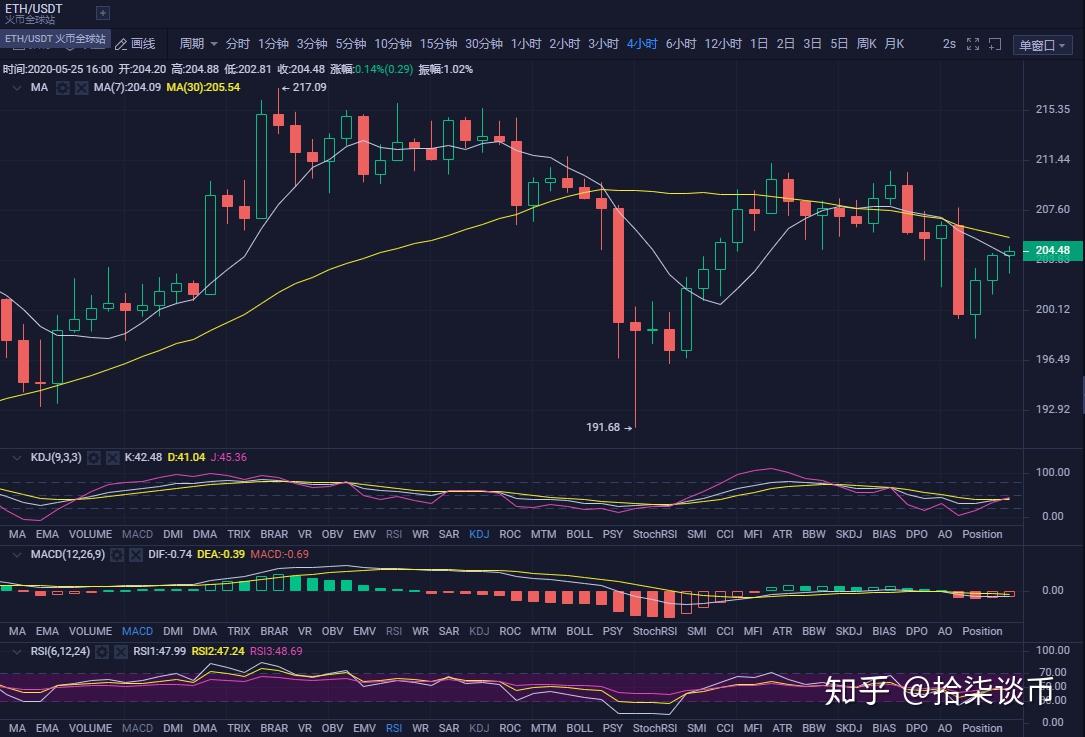Select the 6小时 timeframe

pos(681,44)
